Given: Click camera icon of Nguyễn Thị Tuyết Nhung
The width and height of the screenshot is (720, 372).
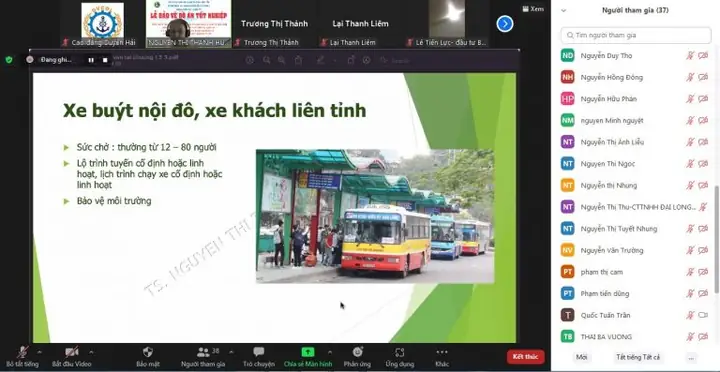Looking at the screenshot, I should coord(703,229).
